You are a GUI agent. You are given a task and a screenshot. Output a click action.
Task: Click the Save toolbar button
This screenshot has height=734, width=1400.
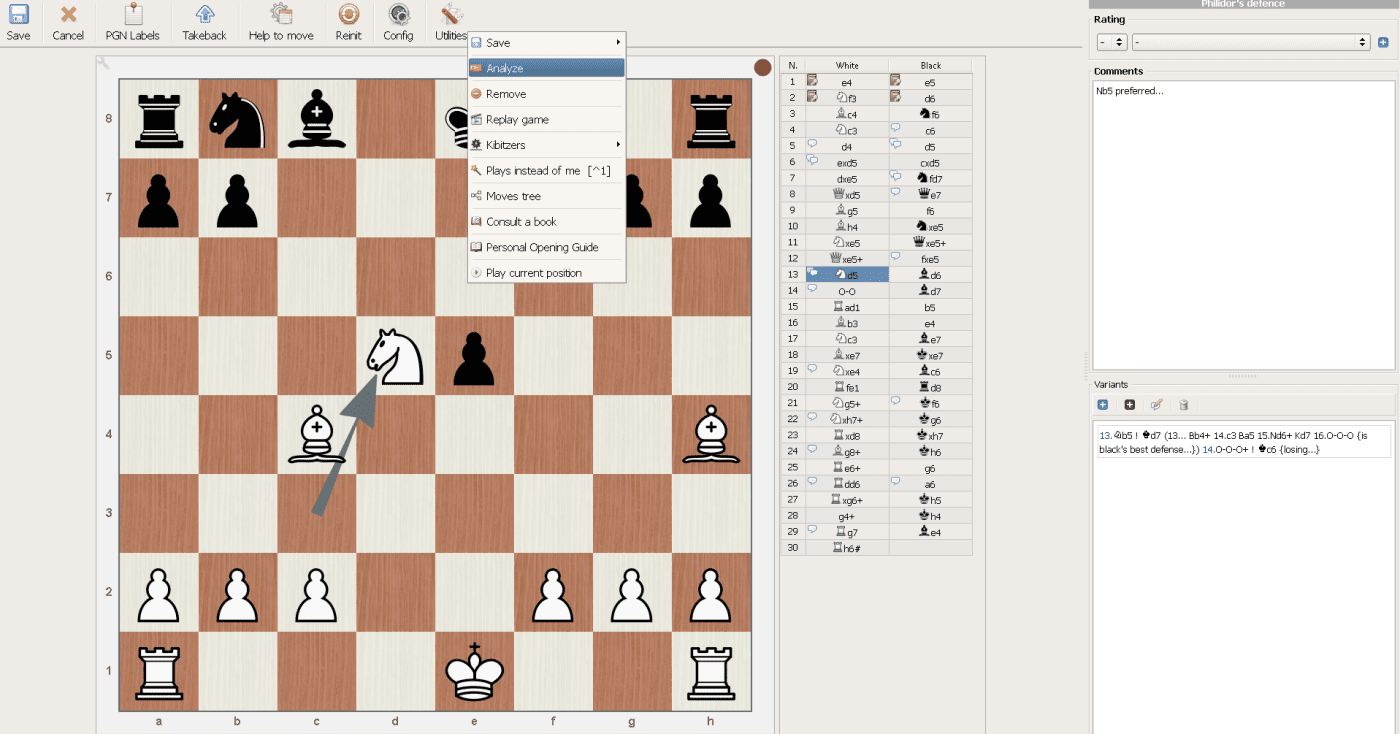[x=18, y=22]
